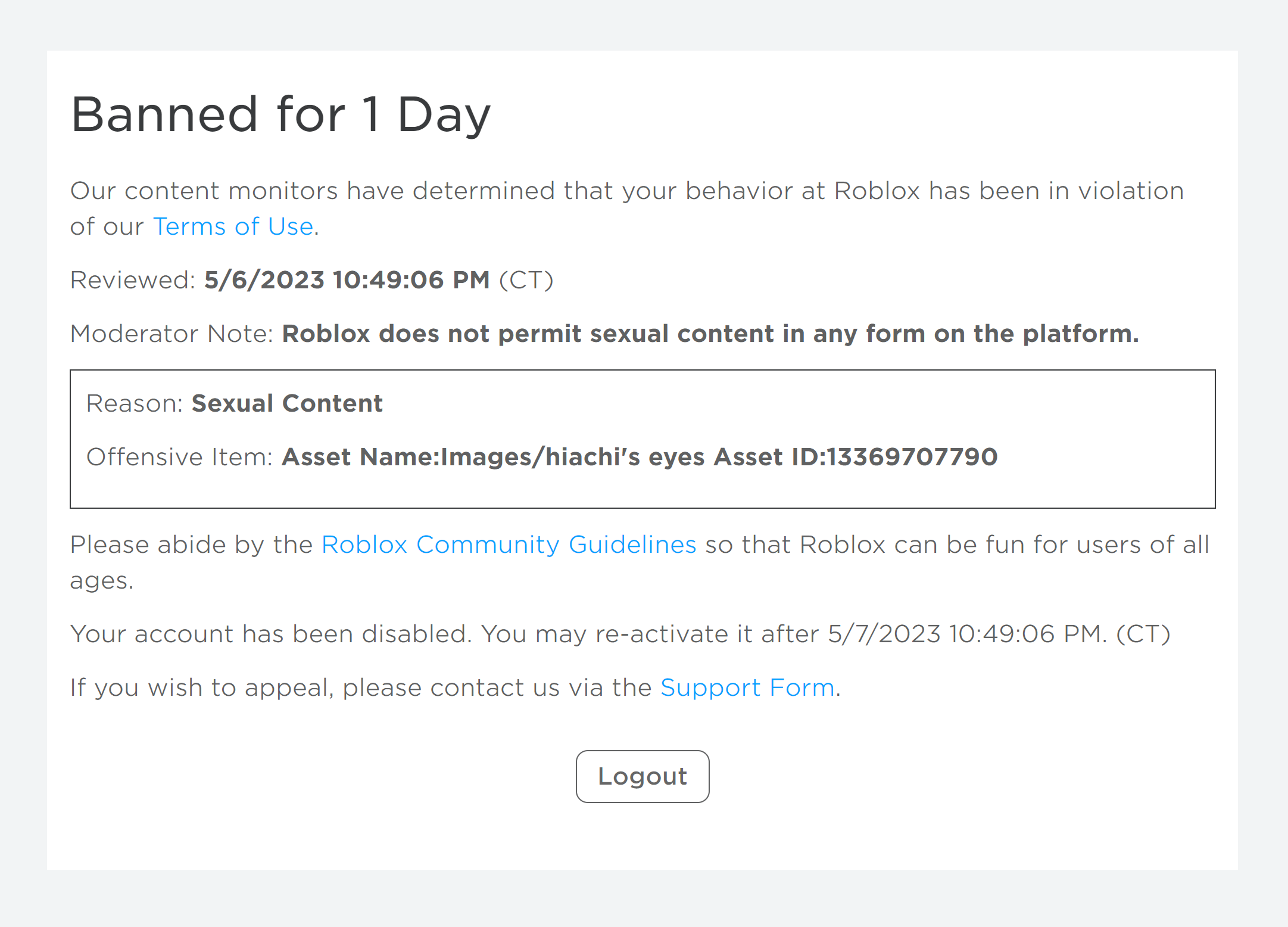The image size is (1288, 927).
Task: Open the Terms of Use link
Action: tap(233, 226)
